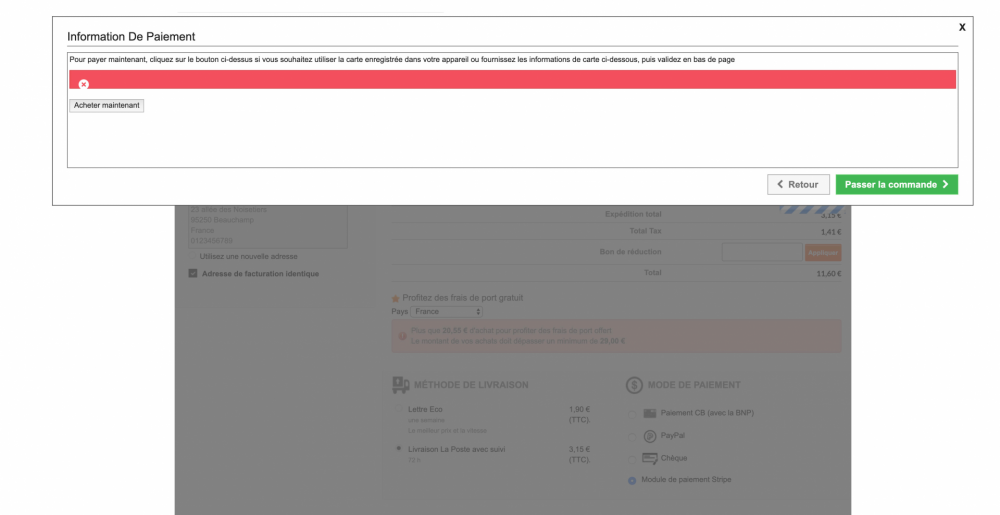The height and width of the screenshot is (515, 1000).
Task: Click the warning icon in free-shipping notice
Action: [x=402, y=336]
